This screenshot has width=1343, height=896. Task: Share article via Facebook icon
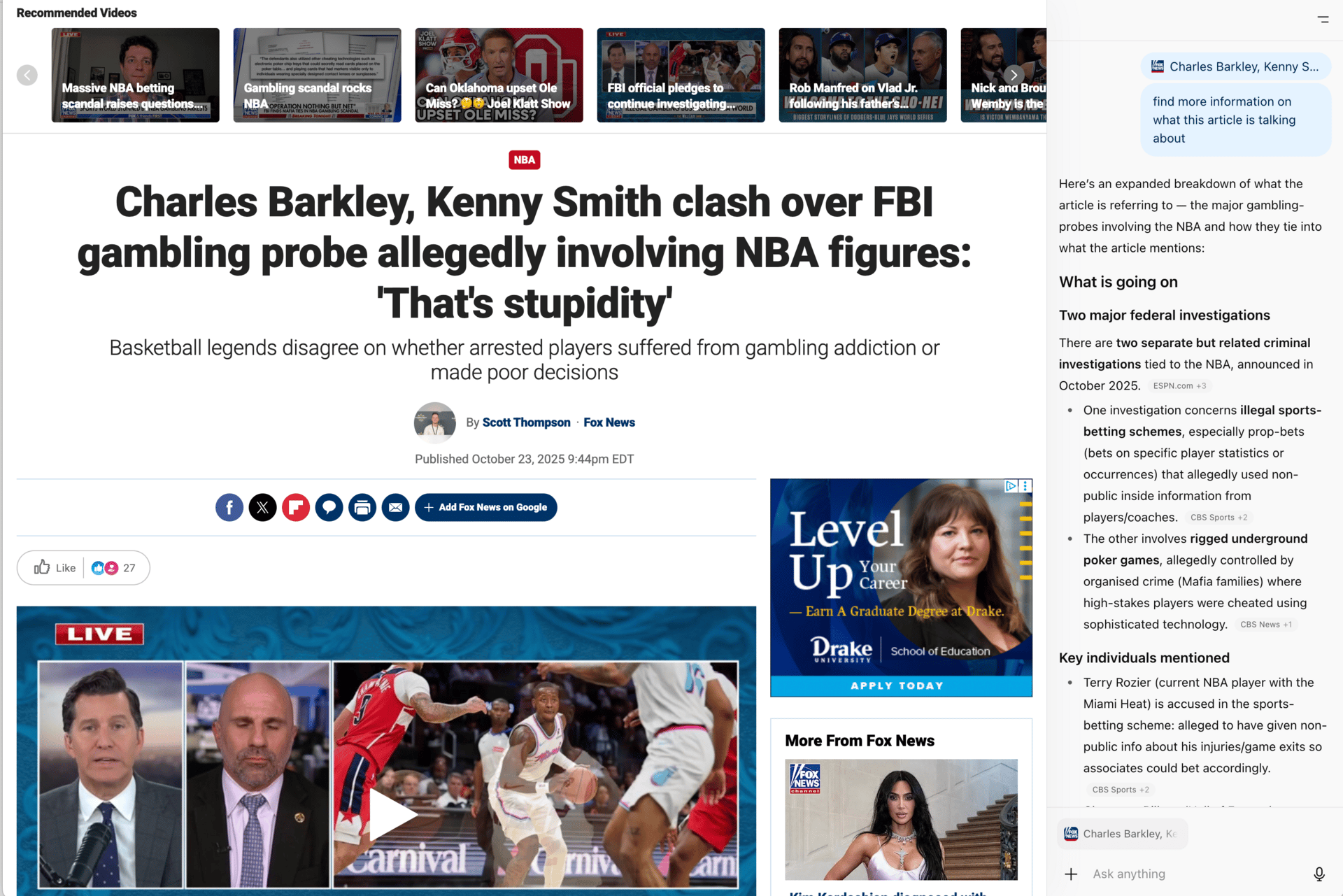coord(229,507)
